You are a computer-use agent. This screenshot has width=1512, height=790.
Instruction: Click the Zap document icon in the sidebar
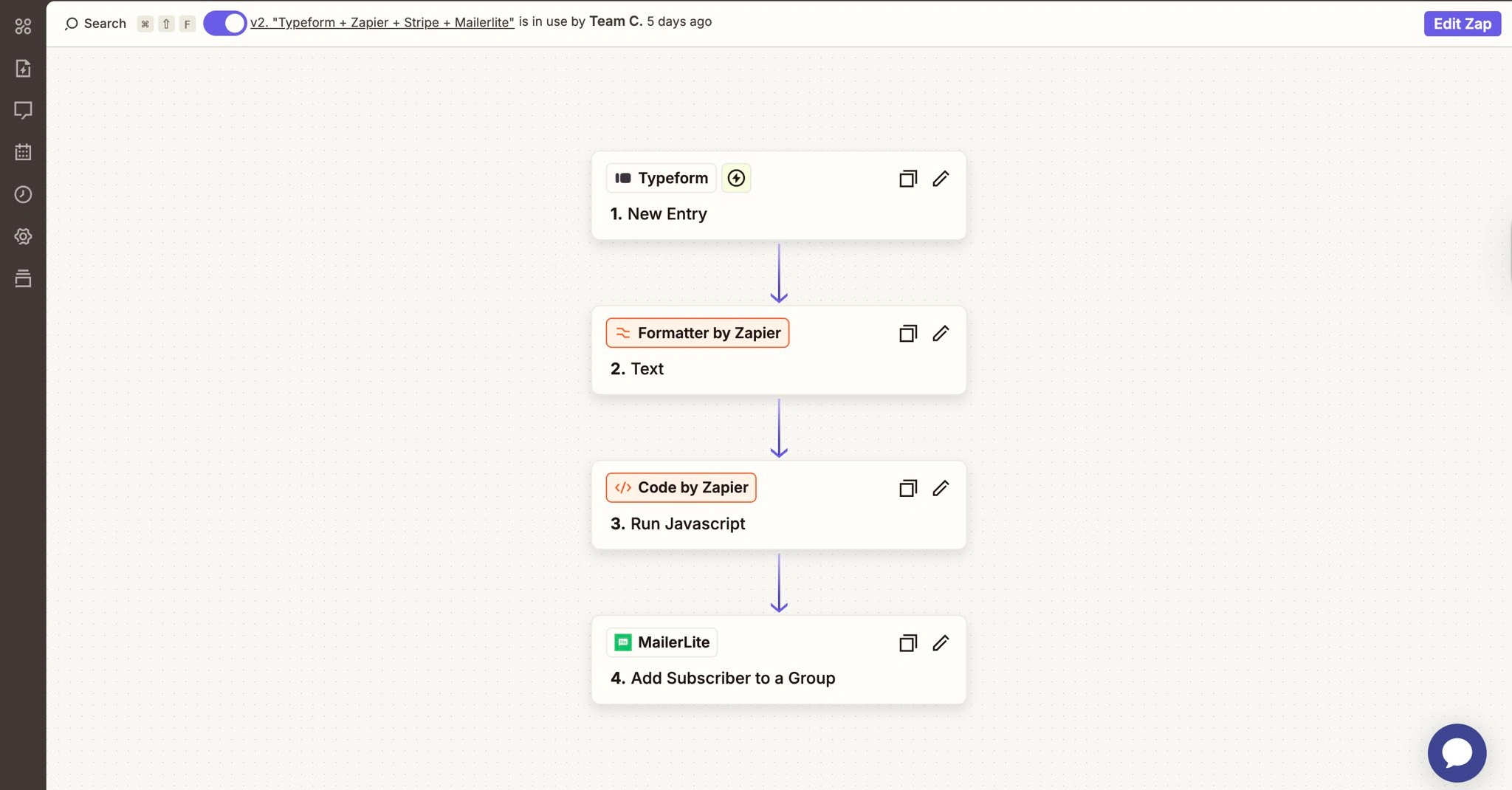pos(23,68)
